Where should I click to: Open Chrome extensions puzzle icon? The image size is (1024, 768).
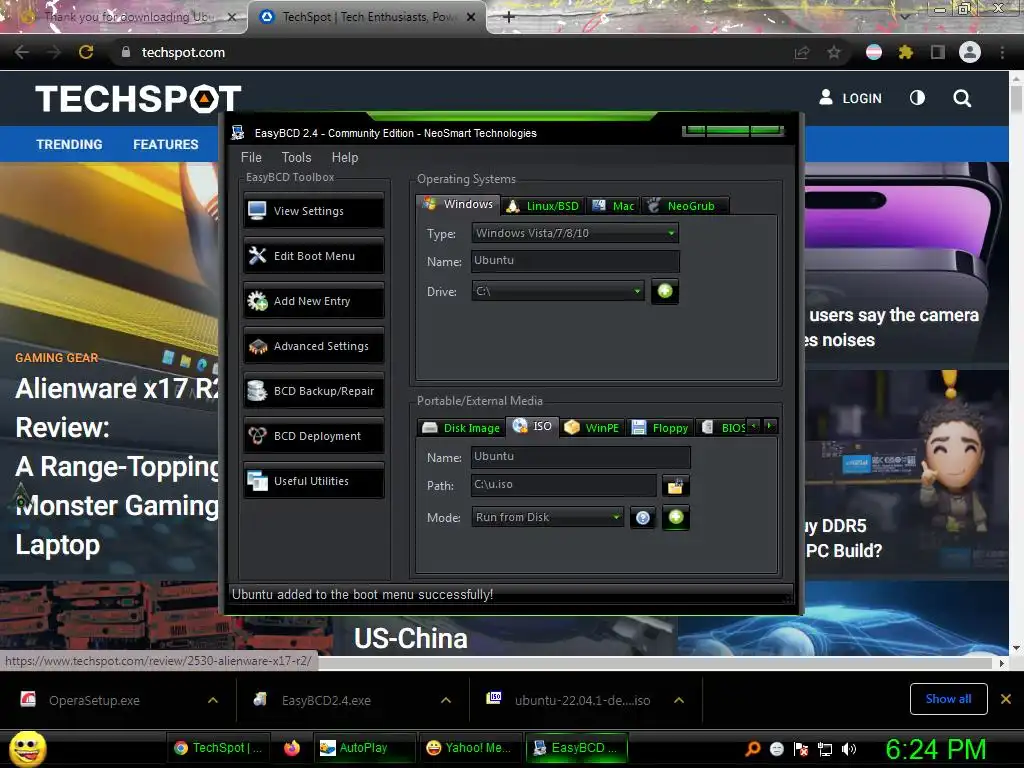[x=905, y=52]
